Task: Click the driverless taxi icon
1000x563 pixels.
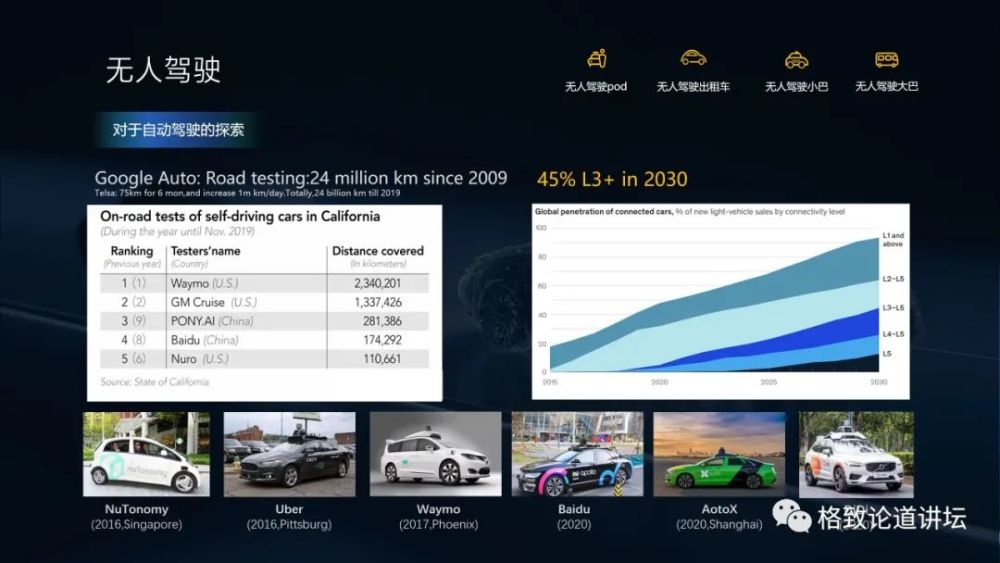Action: 693,58
